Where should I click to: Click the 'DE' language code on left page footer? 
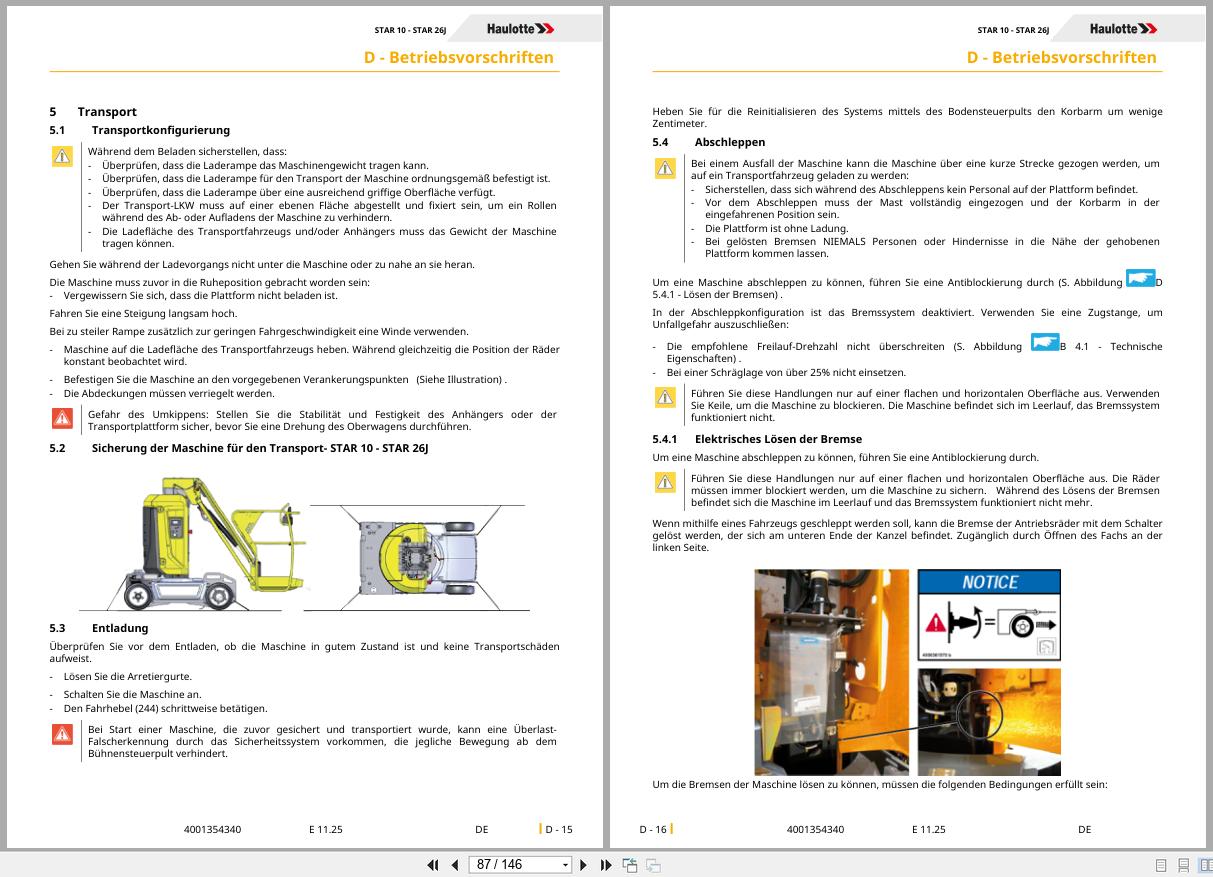[482, 829]
